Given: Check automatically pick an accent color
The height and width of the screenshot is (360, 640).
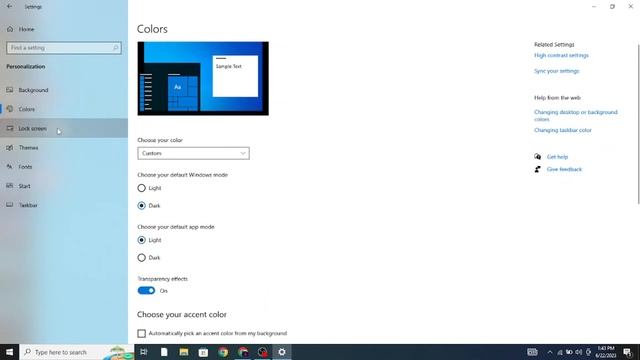Looking at the screenshot, I should (141, 333).
